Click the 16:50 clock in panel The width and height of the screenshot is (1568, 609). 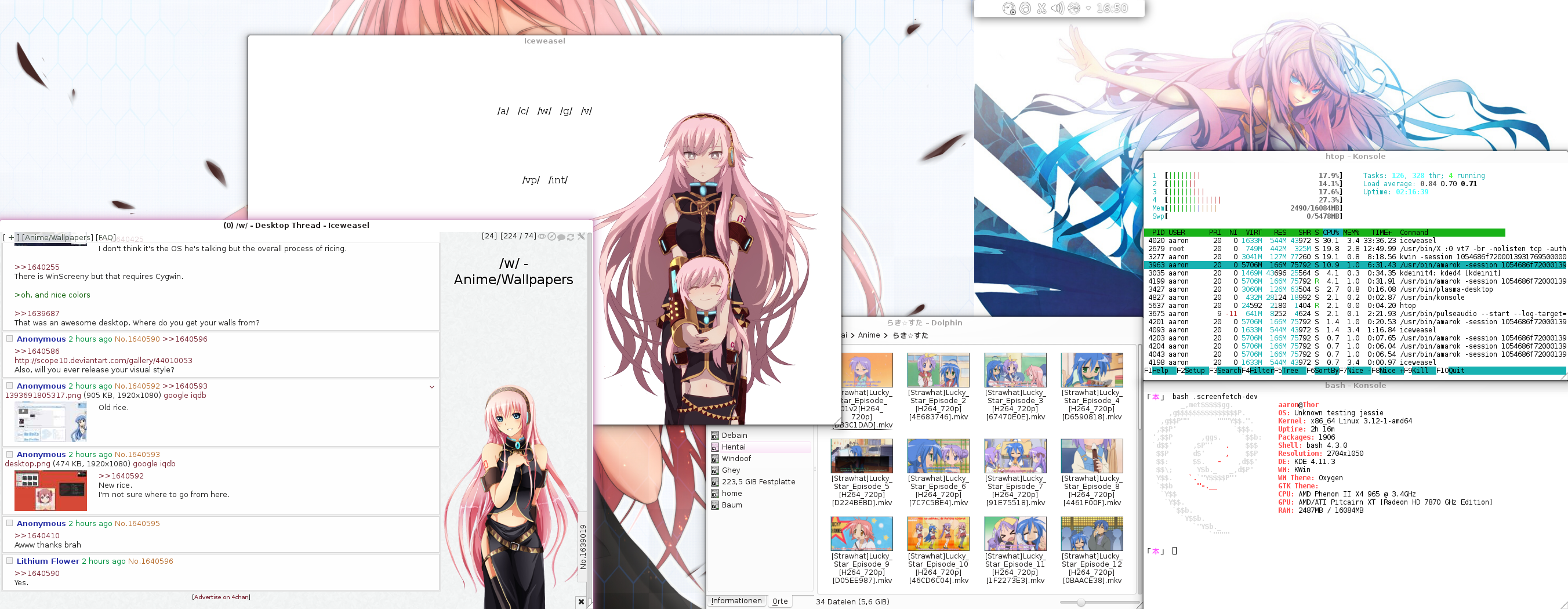[1112, 9]
